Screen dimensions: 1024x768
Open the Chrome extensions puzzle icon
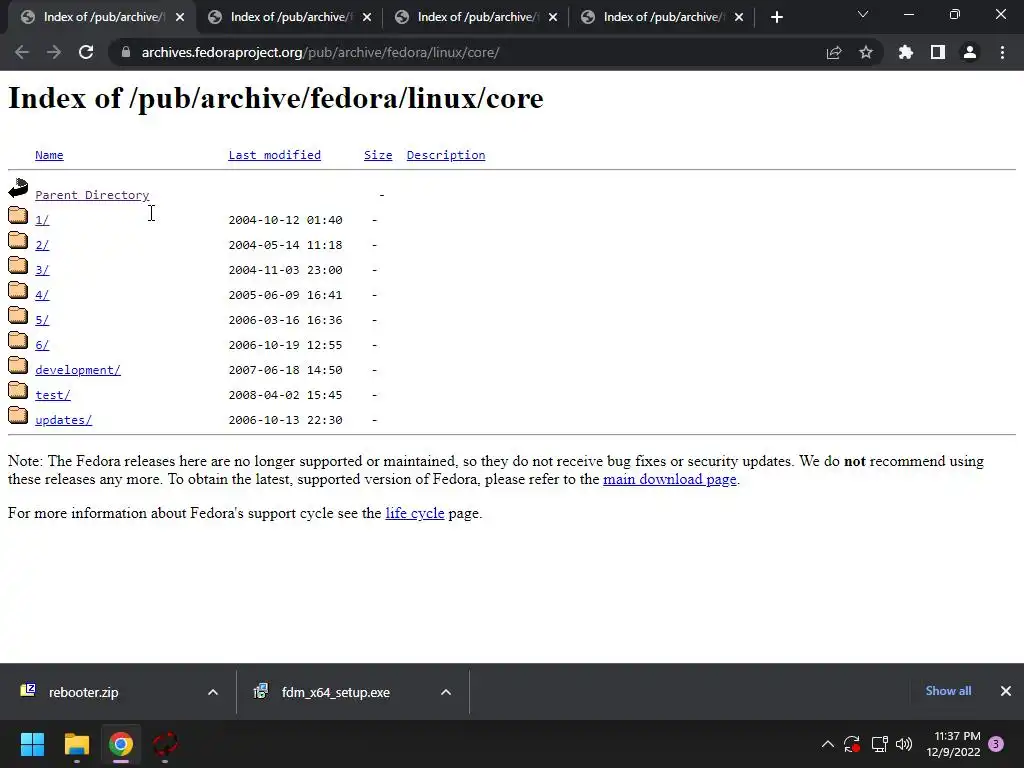[906, 52]
